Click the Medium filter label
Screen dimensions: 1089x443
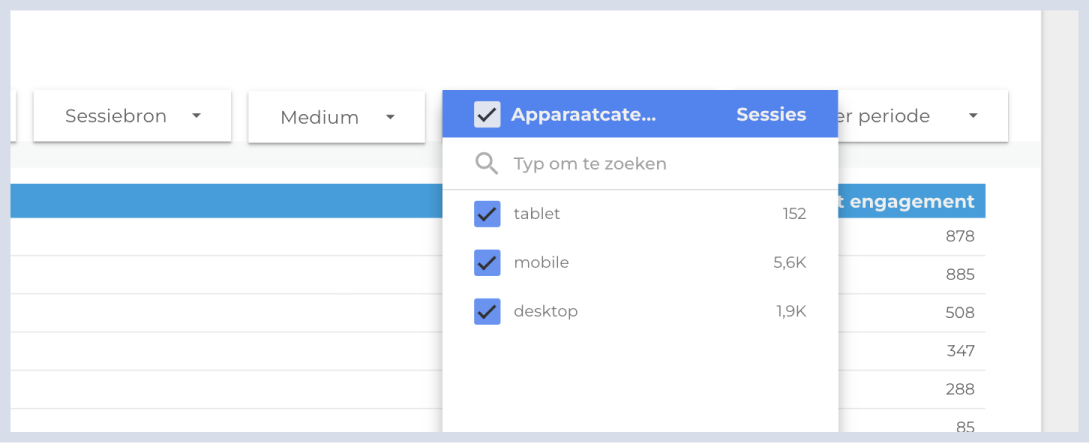[319, 117]
